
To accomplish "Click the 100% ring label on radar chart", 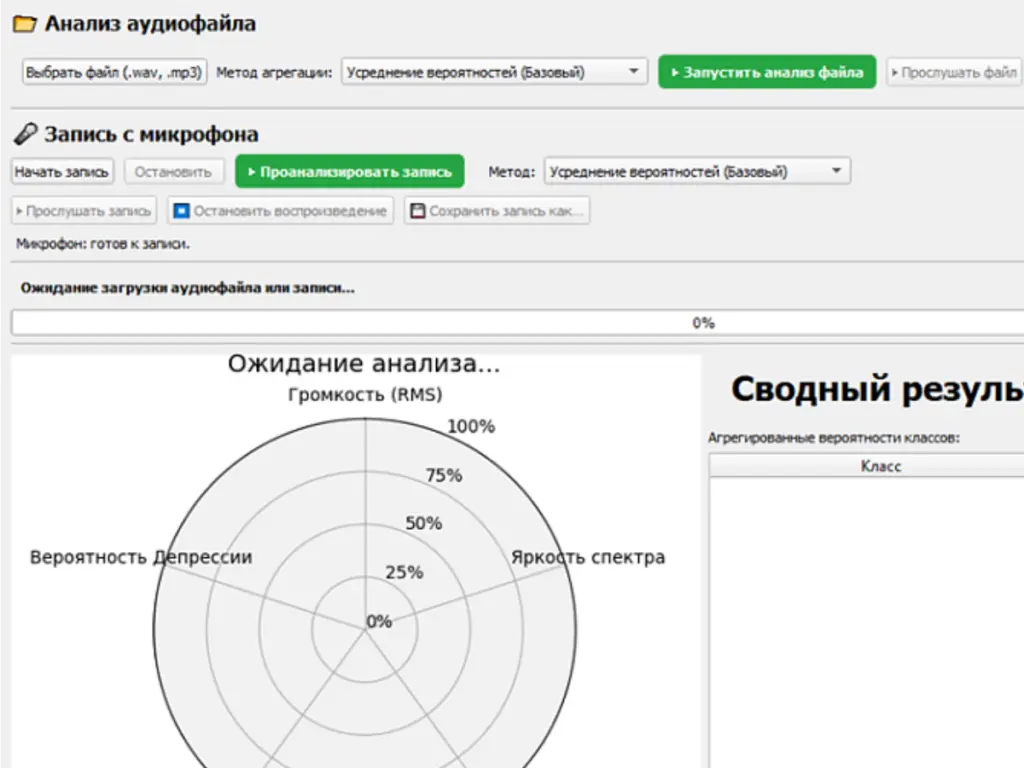I will 470,427.
